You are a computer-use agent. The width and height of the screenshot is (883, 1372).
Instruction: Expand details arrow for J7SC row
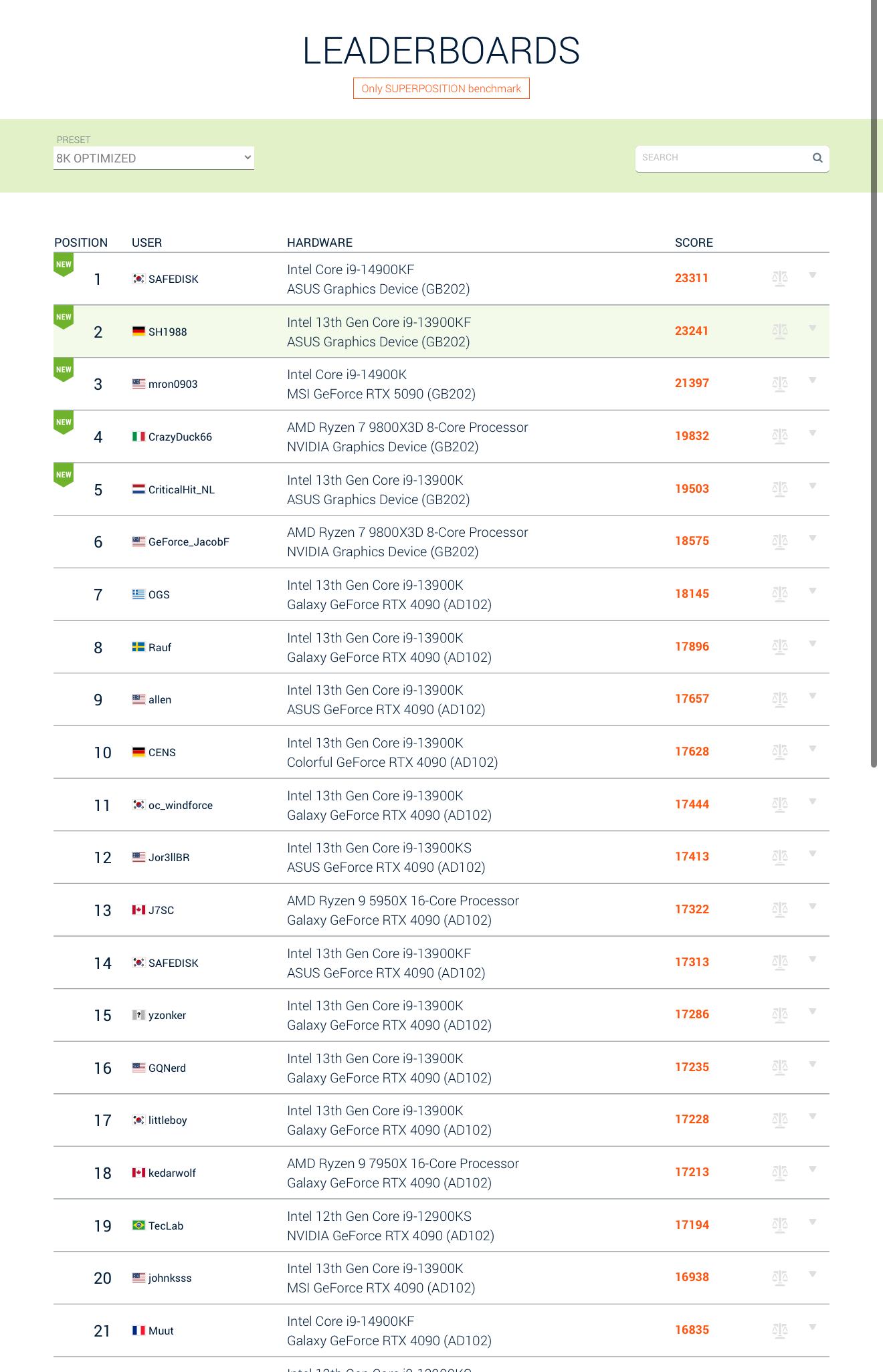pos(813,907)
